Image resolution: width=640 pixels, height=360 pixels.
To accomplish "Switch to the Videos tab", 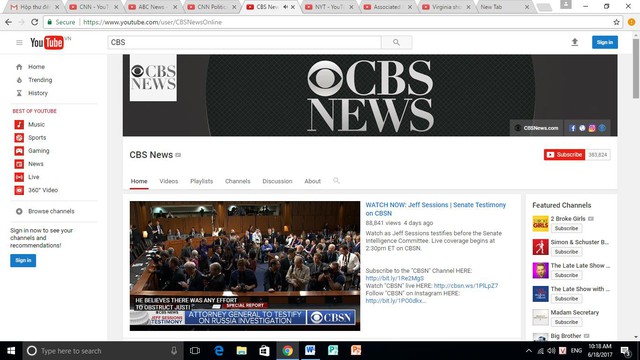I will (169, 181).
